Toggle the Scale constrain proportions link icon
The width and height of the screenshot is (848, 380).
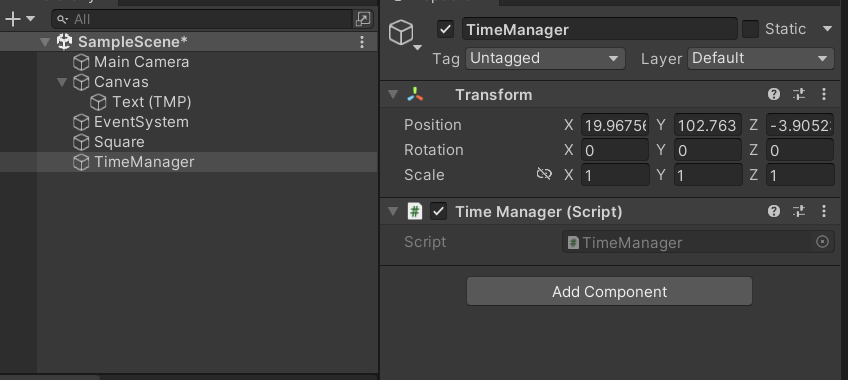544,174
